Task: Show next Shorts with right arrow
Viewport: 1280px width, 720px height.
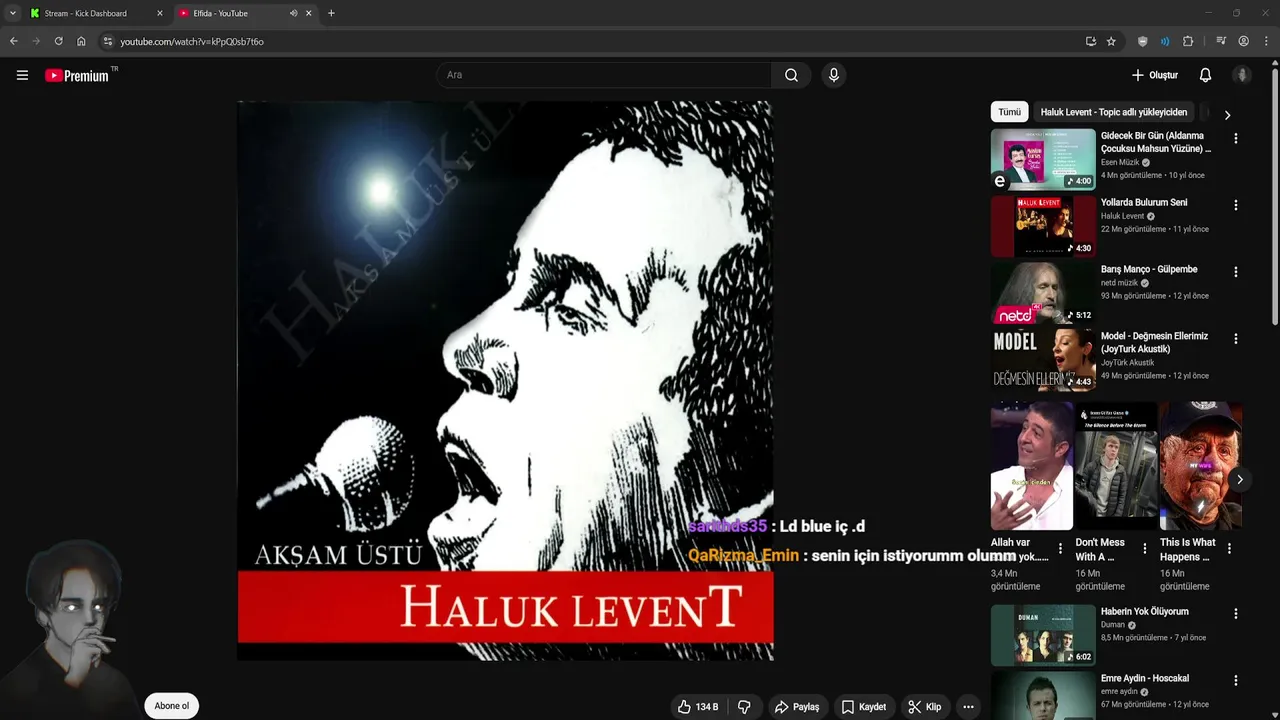Action: pos(1239,479)
